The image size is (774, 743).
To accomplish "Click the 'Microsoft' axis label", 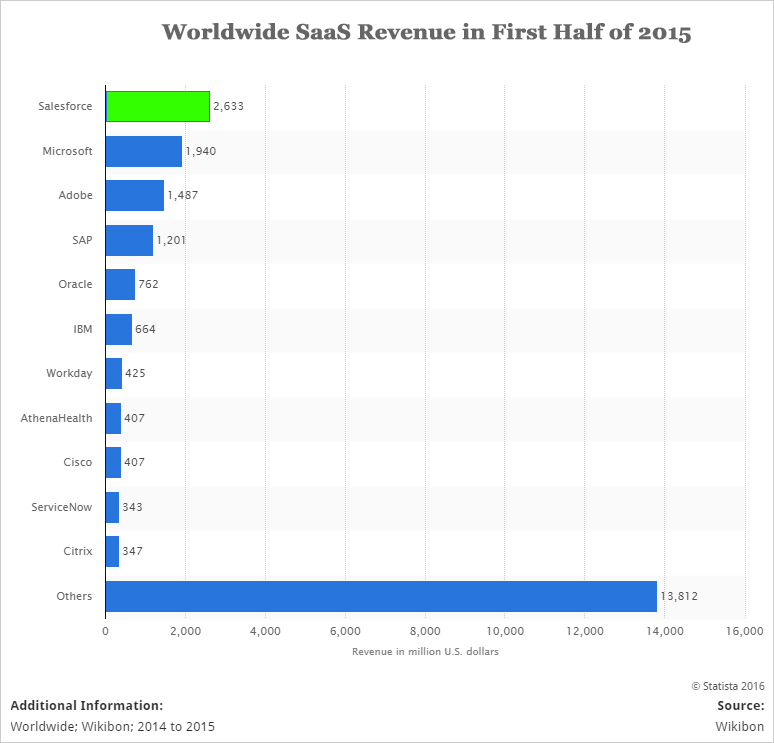I will pyautogui.click(x=67, y=151).
